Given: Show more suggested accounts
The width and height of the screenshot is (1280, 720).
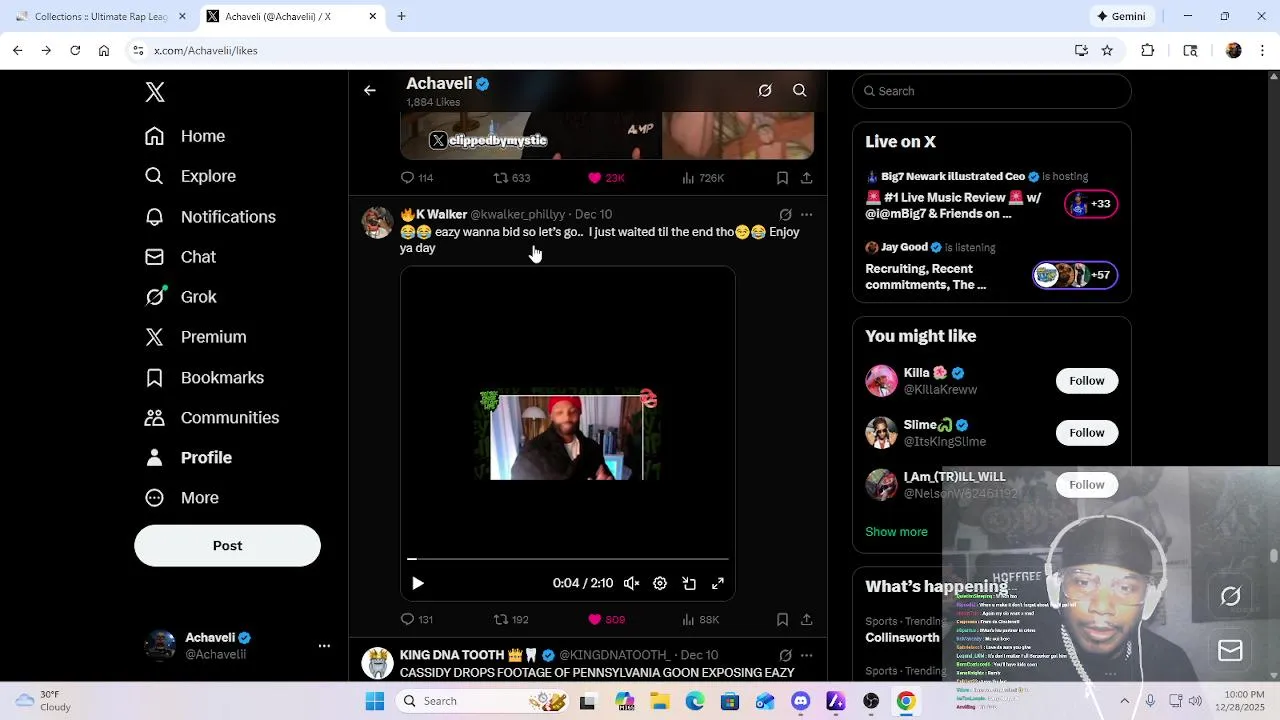Looking at the screenshot, I should [x=896, y=532].
